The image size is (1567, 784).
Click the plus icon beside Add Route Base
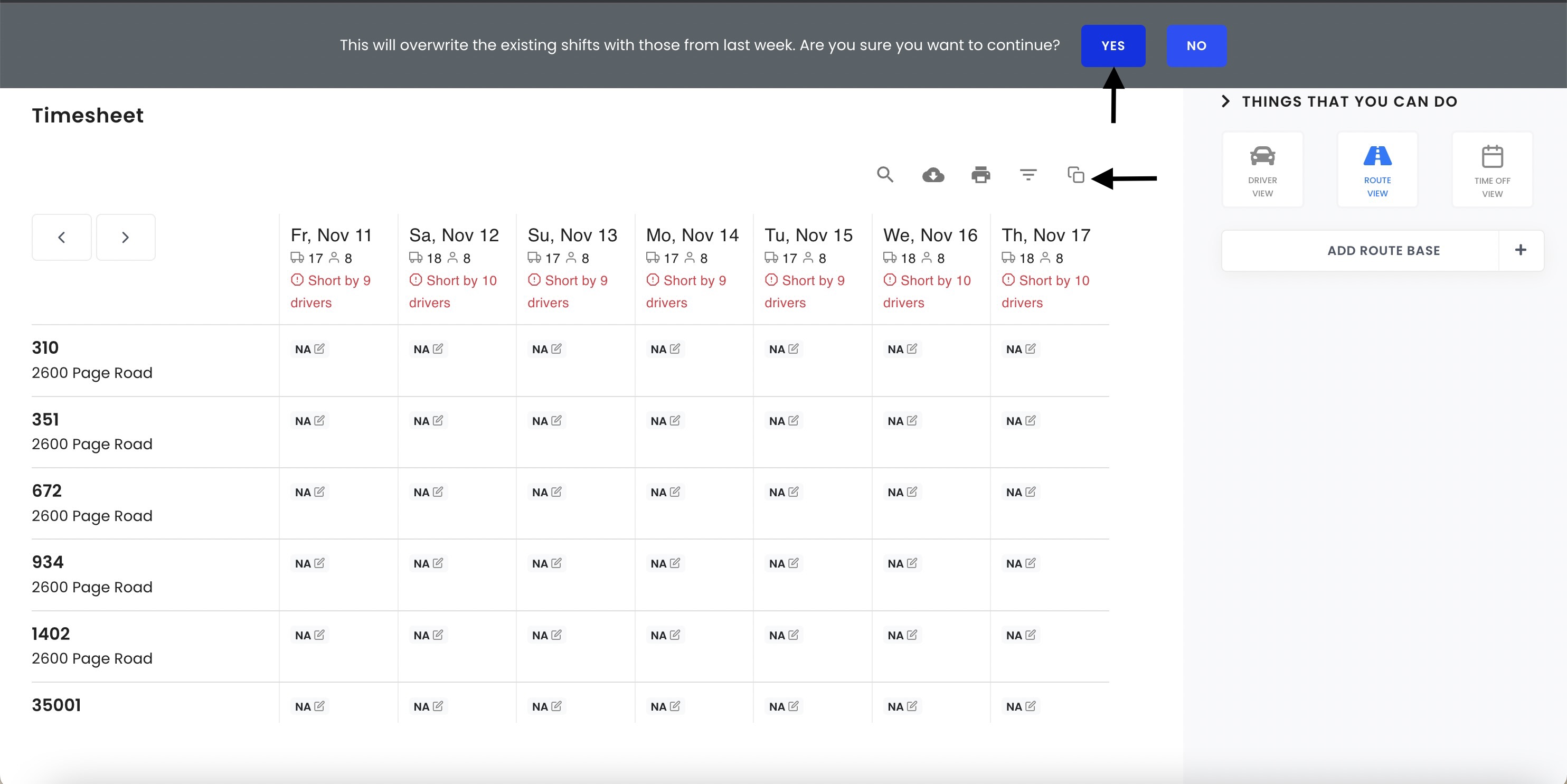[x=1520, y=250]
